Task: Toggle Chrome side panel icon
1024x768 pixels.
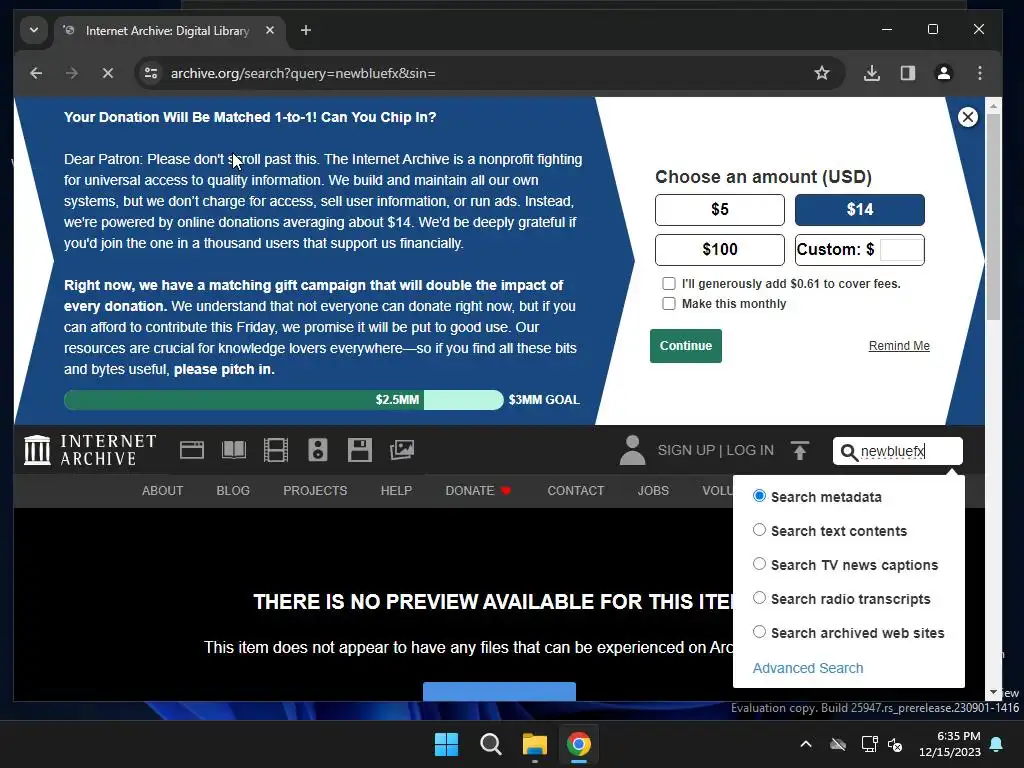Action: click(x=908, y=73)
